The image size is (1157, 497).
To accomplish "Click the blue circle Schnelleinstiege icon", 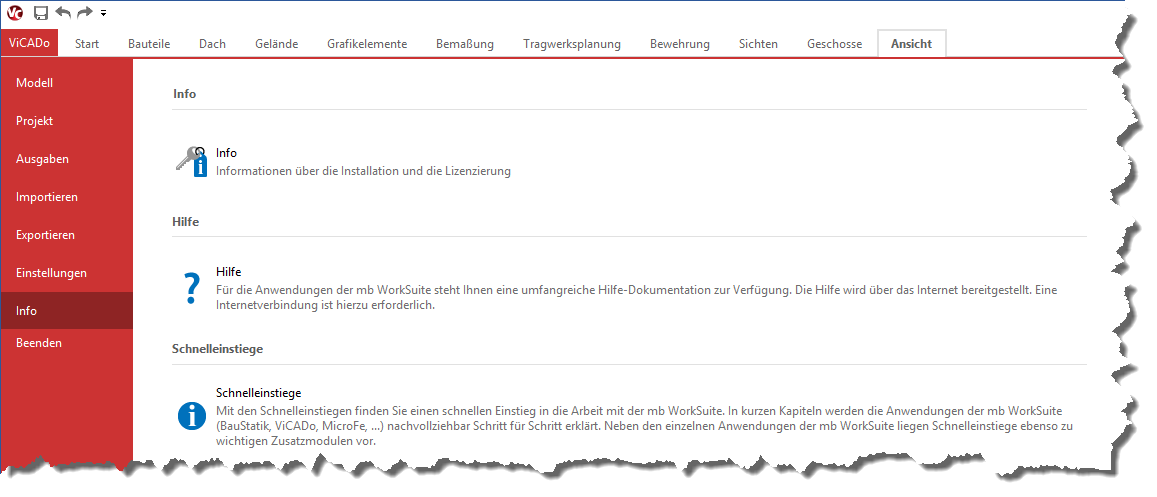I will tap(192, 415).
